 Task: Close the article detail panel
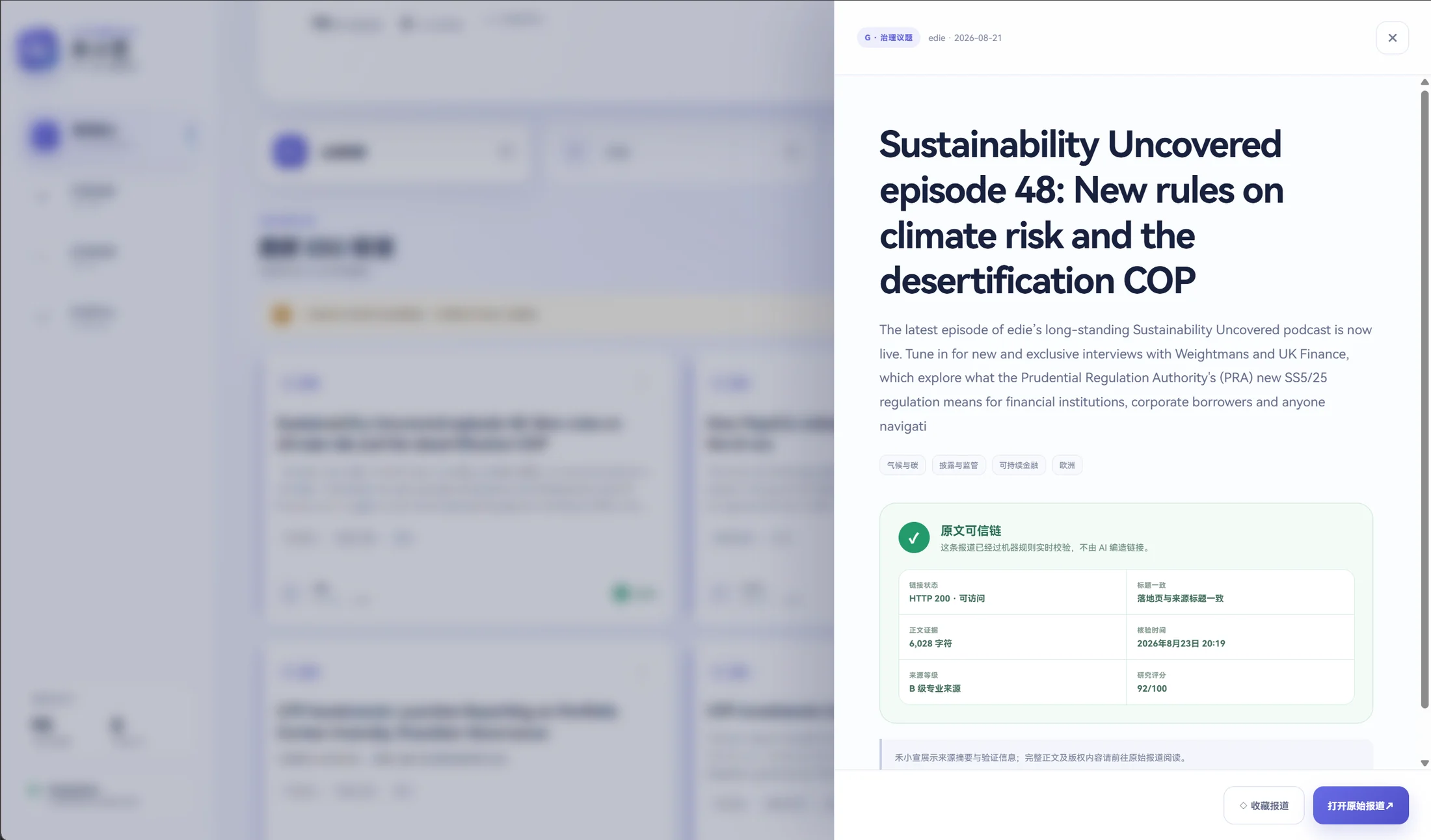point(1392,38)
